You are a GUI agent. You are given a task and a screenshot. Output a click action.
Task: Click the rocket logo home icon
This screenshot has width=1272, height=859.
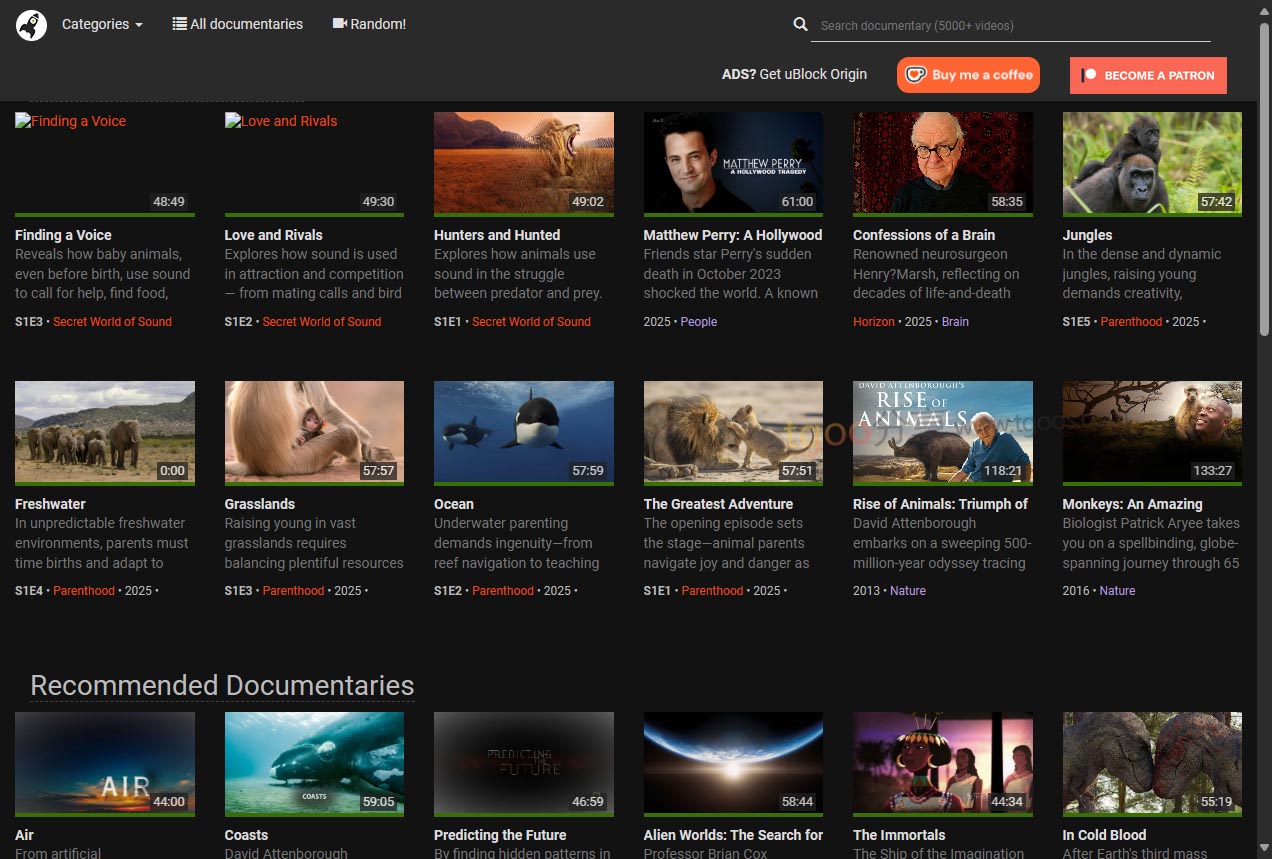click(32, 25)
